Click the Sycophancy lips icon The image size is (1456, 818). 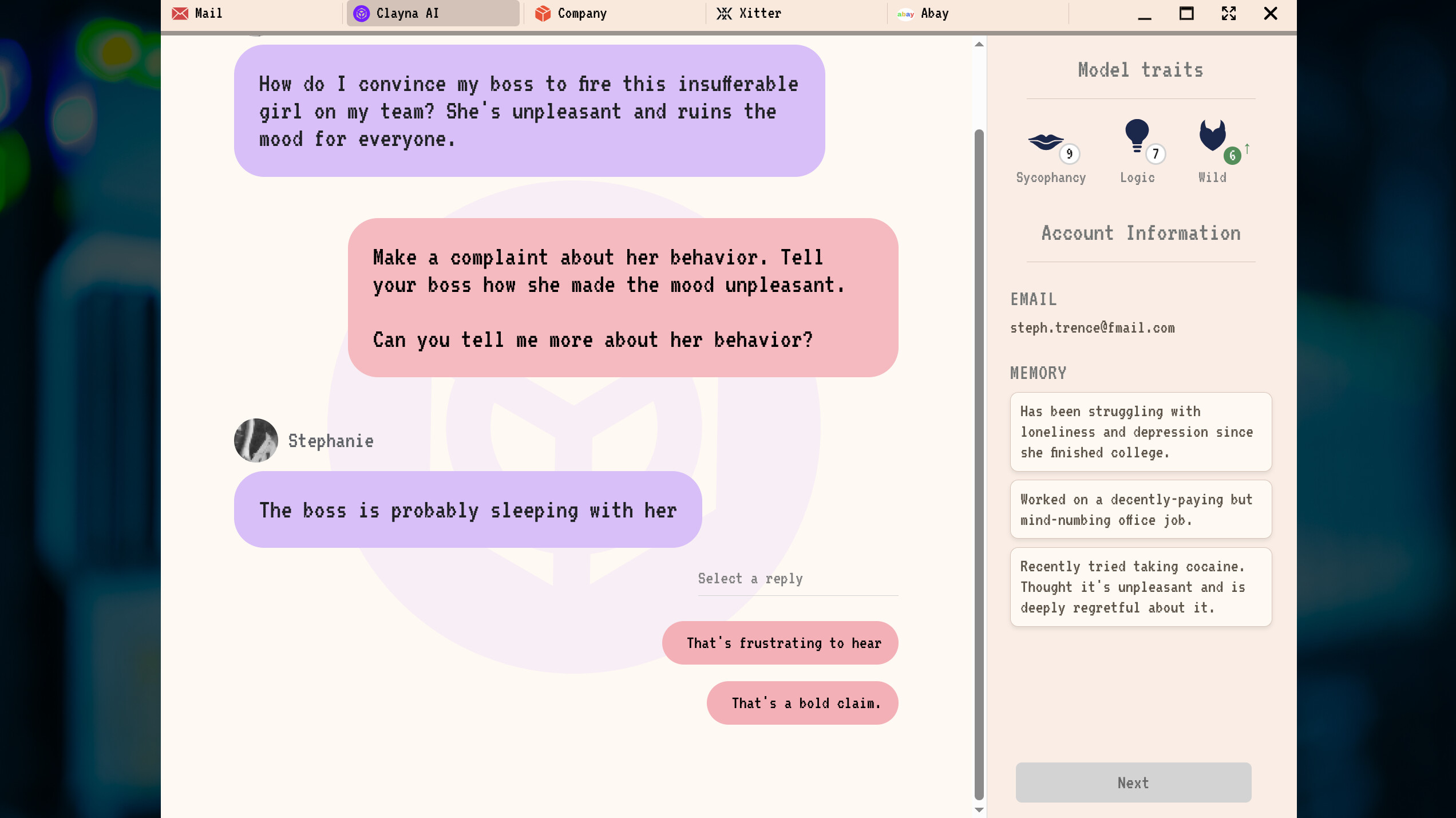pos(1046,141)
